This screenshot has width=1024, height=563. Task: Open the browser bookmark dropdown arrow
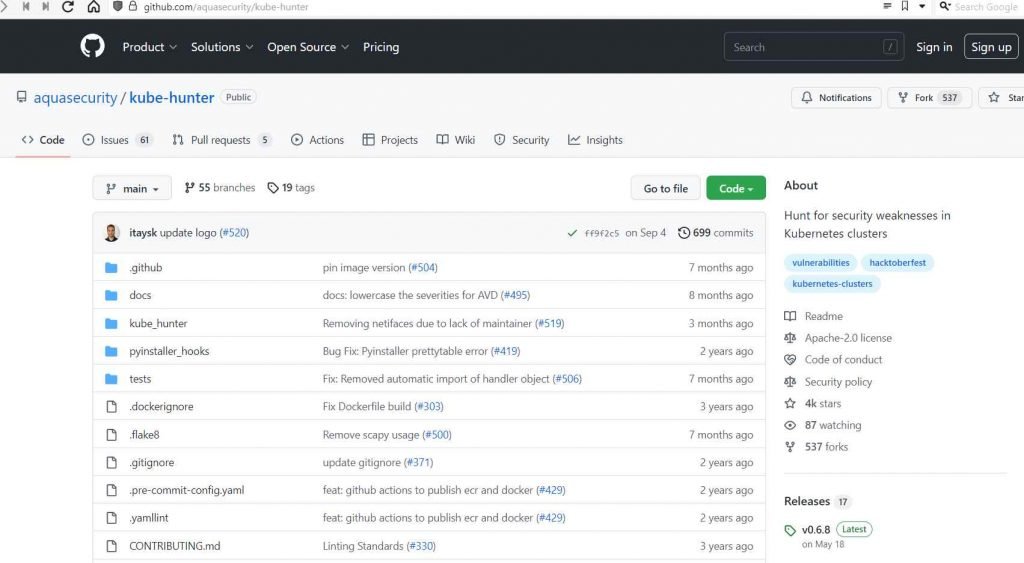pyautogui.click(x=921, y=6)
